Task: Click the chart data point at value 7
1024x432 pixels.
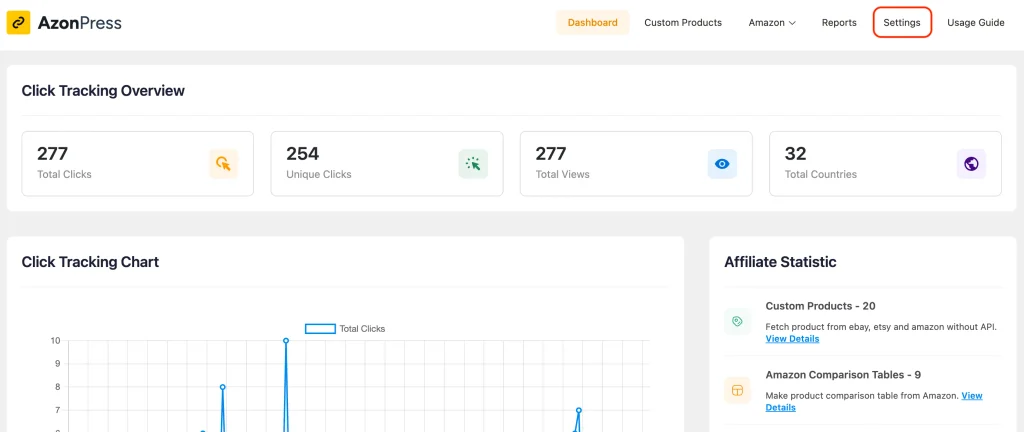Action: (579, 410)
